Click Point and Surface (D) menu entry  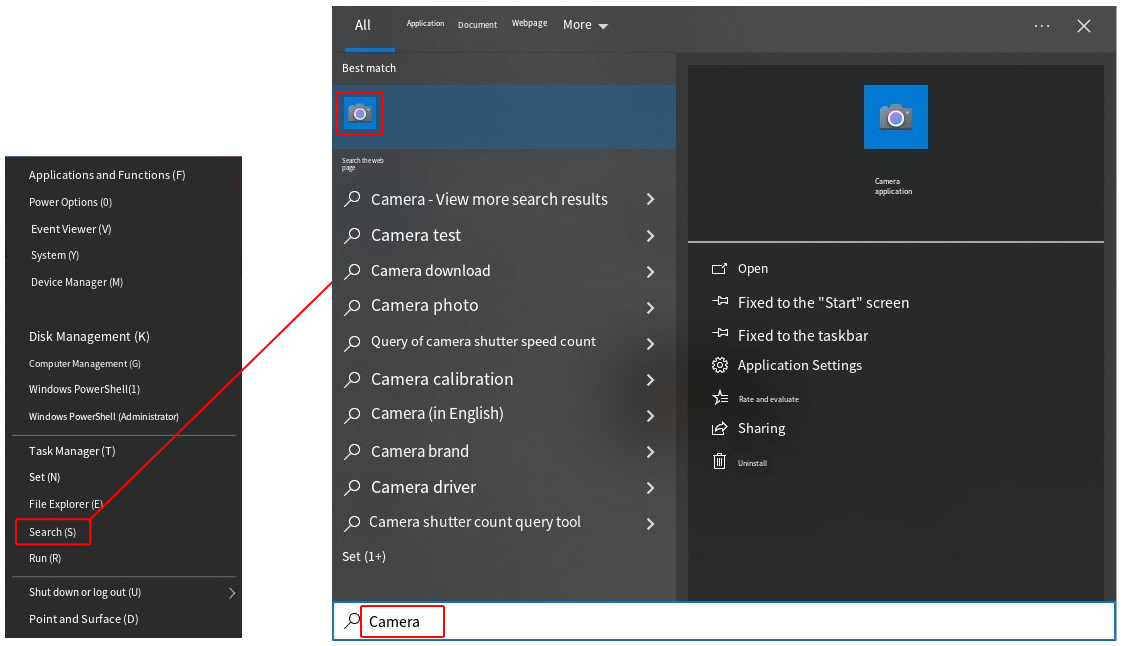tap(83, 620)
